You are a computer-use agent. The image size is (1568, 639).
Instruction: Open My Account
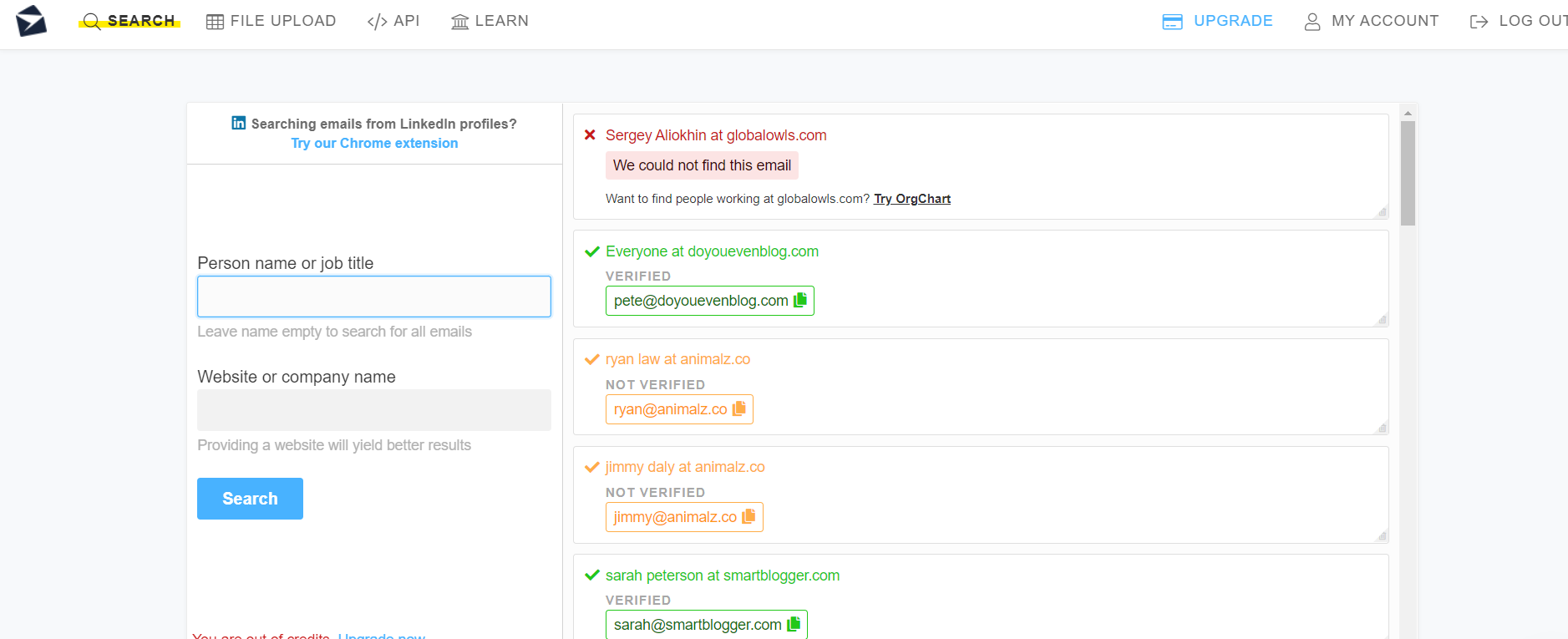click(x=1372, y=21)
